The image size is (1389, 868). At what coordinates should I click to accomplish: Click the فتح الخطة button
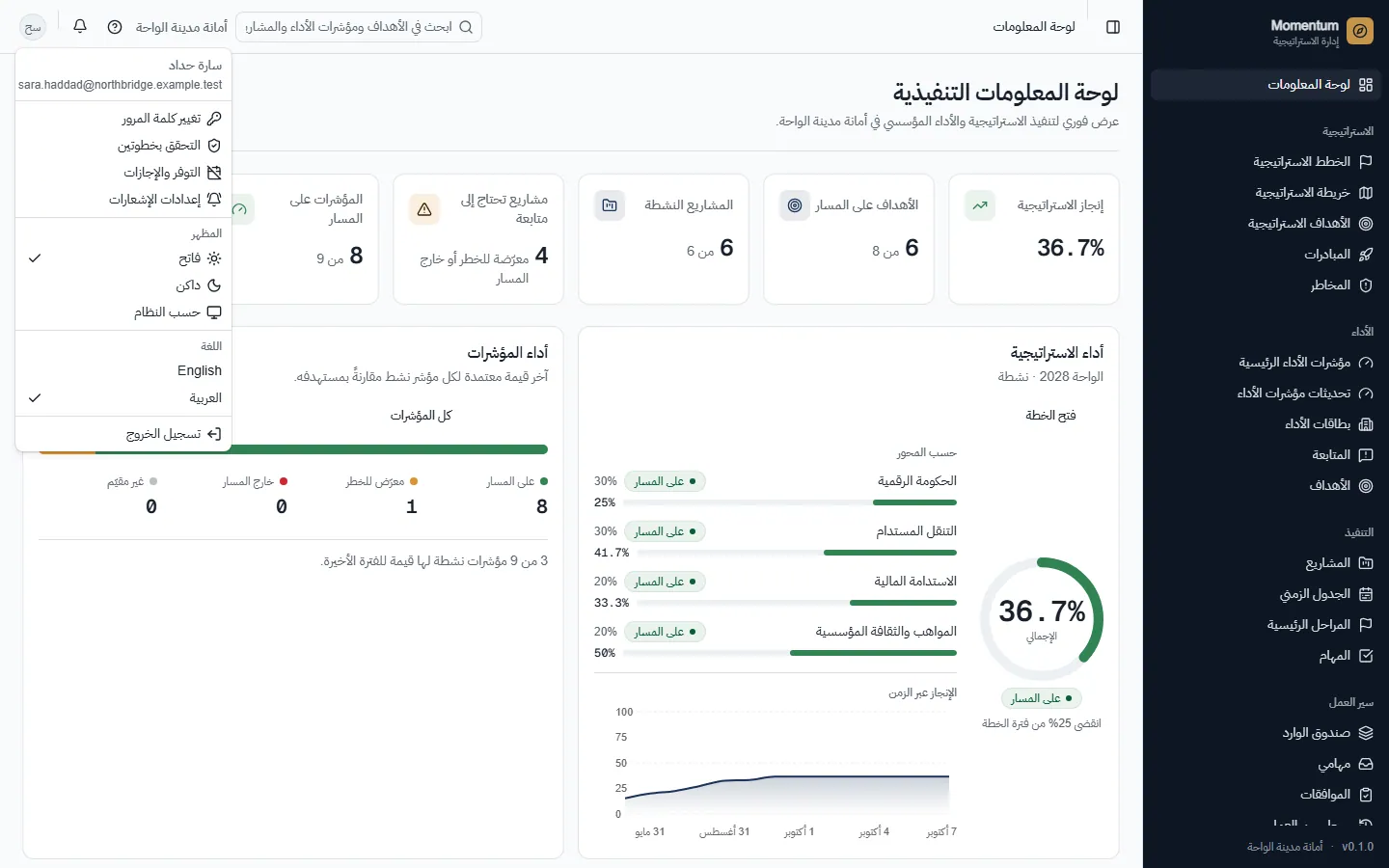point(1050,416)
